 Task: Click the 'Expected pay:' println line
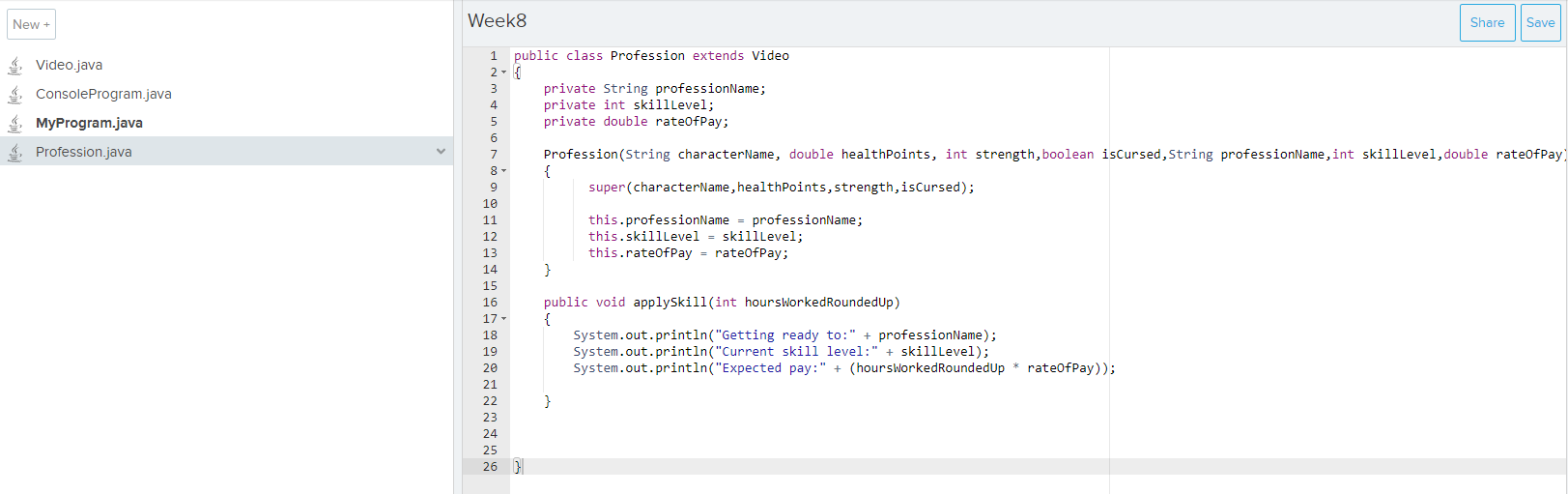click(844, 368)
